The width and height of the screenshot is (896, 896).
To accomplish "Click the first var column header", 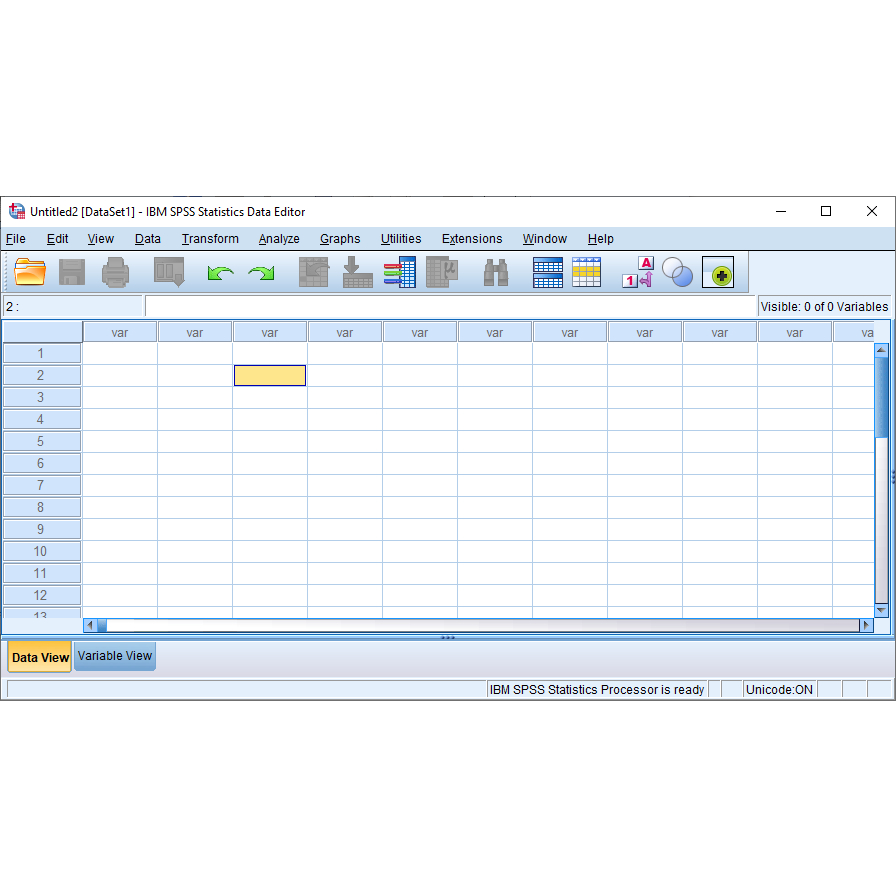I will click(119, 333).
